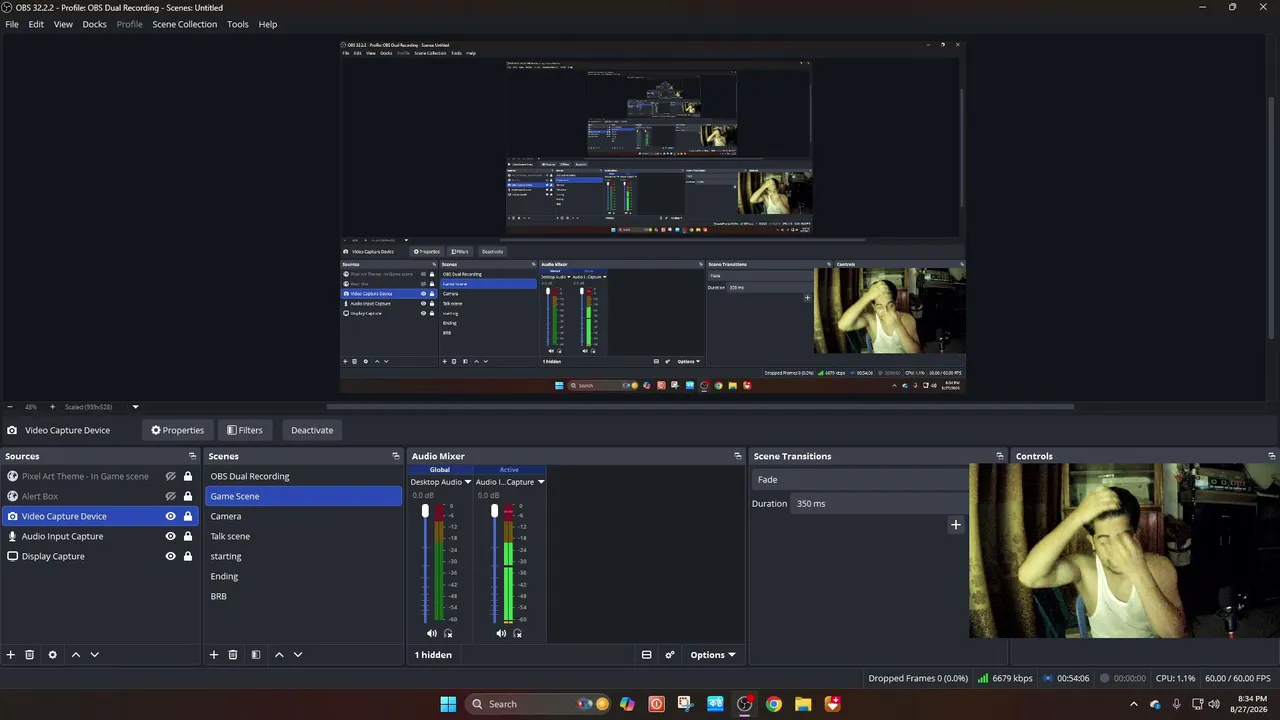Move selected scene down
The height and width of the screenshot is (720, 1280).
[x=298, y=655]
